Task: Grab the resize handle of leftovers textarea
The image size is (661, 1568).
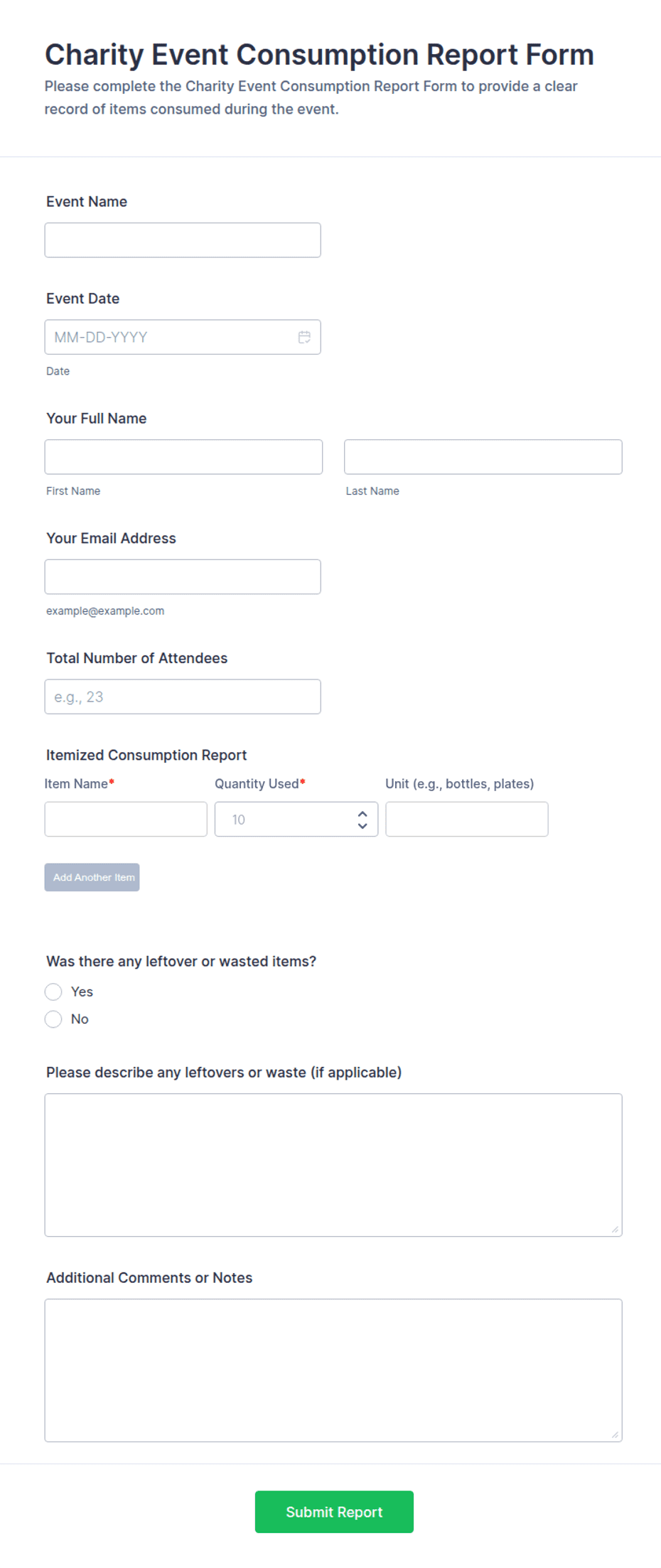Action: [615, 1229]
